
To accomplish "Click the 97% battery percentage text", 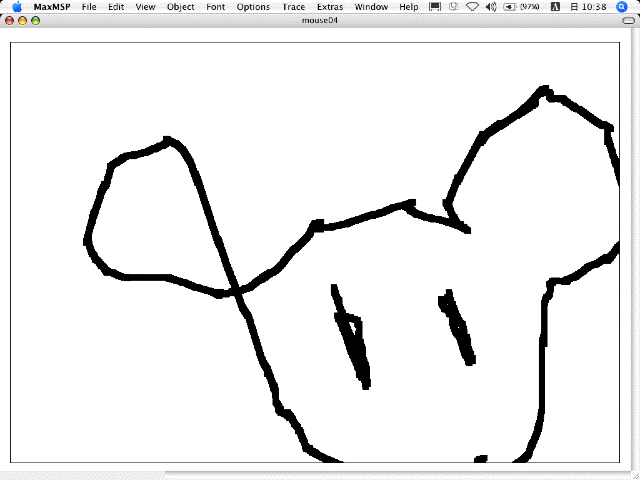I will coord(529,7).
